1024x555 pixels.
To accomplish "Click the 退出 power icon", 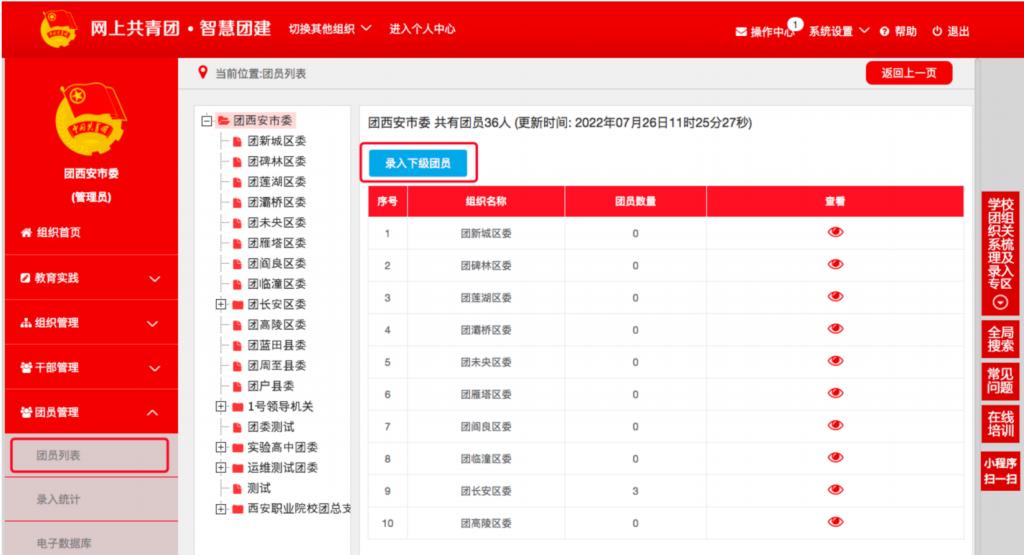I will (x=937, y=31).
